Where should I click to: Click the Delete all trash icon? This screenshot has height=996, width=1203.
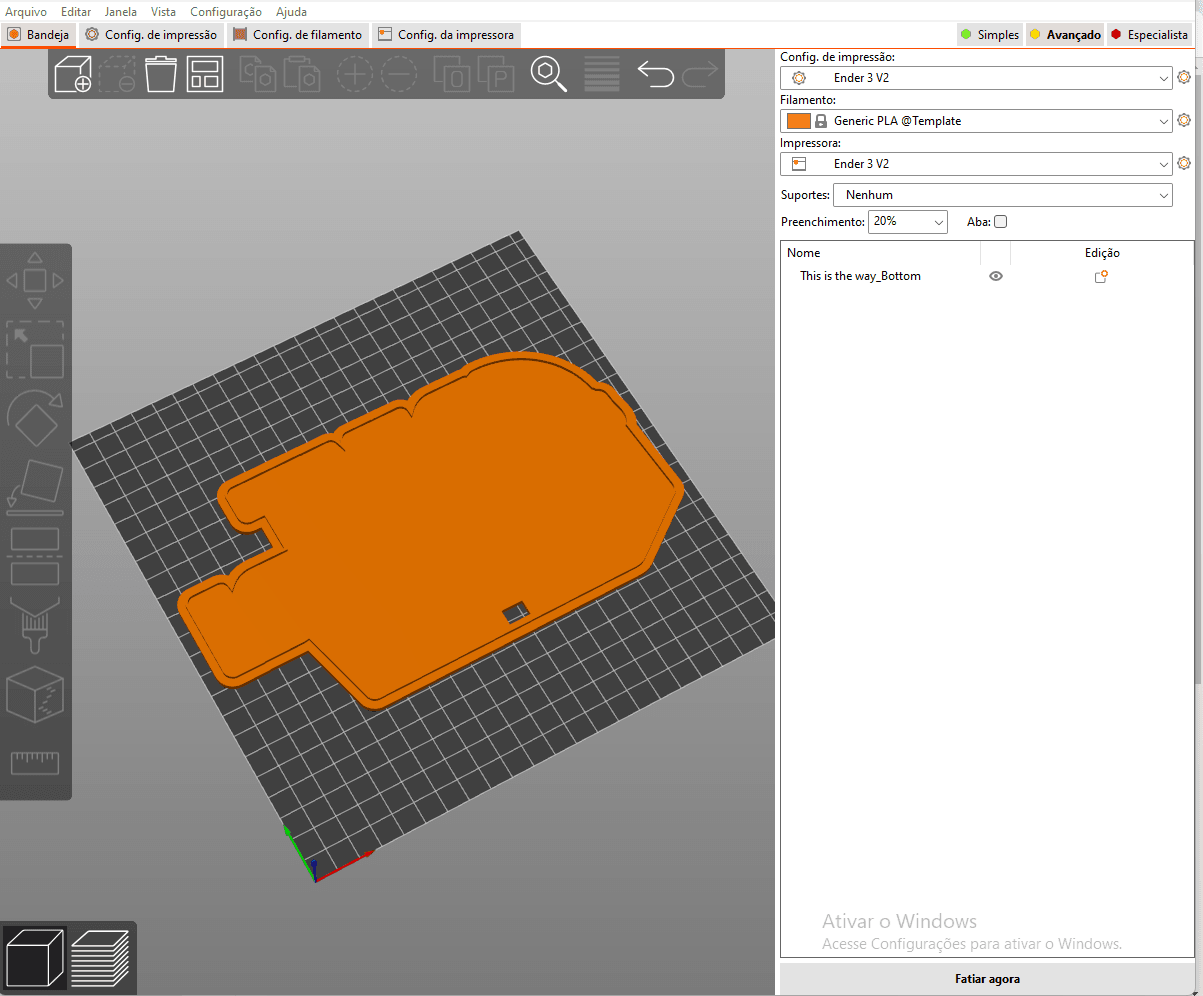[161, 75]
